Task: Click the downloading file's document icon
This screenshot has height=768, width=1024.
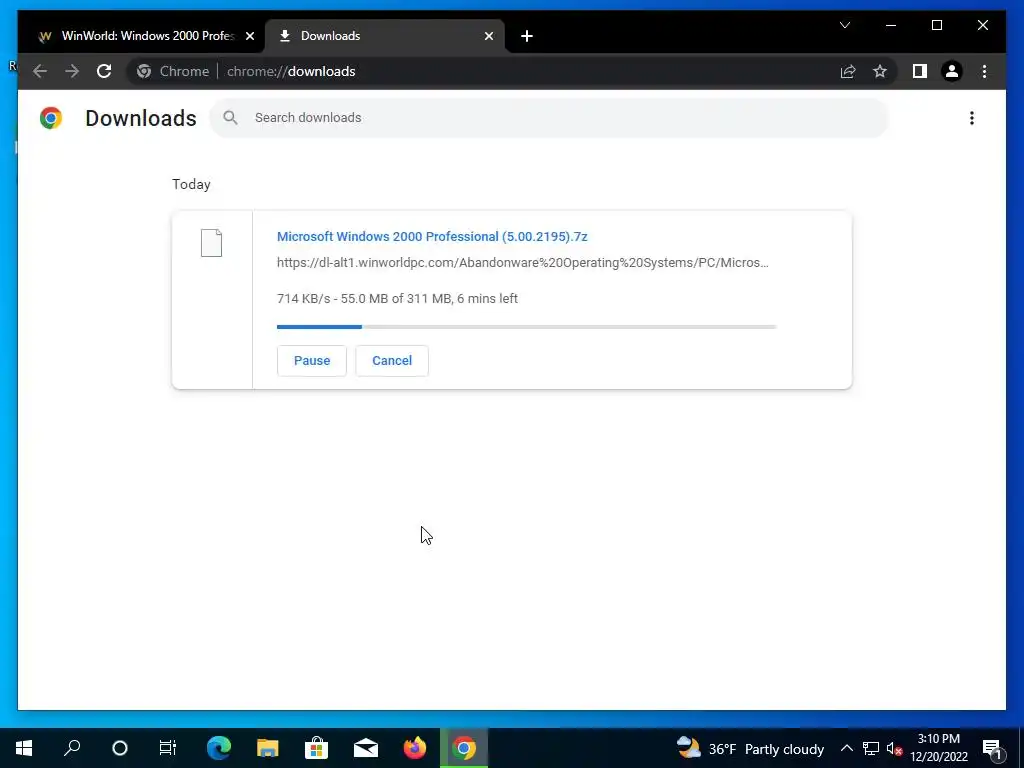Action: (211, 243)
